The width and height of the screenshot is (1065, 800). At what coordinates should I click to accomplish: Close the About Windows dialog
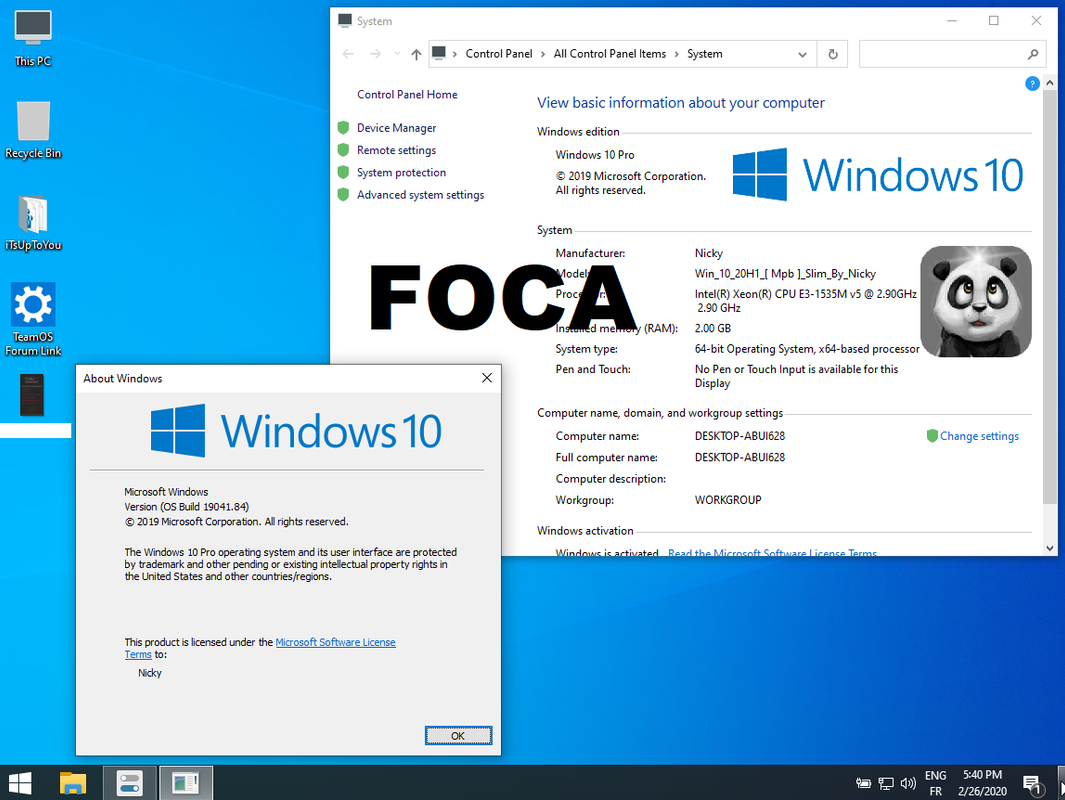tap(486, 378)
